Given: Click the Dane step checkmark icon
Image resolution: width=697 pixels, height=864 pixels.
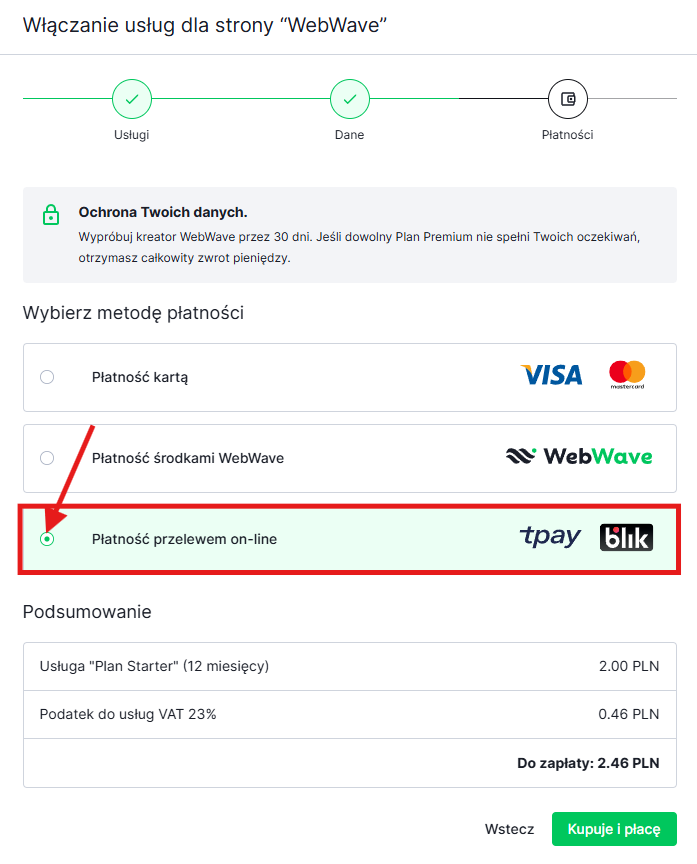Looking at the screenshot, I should [x=349, y=99].
